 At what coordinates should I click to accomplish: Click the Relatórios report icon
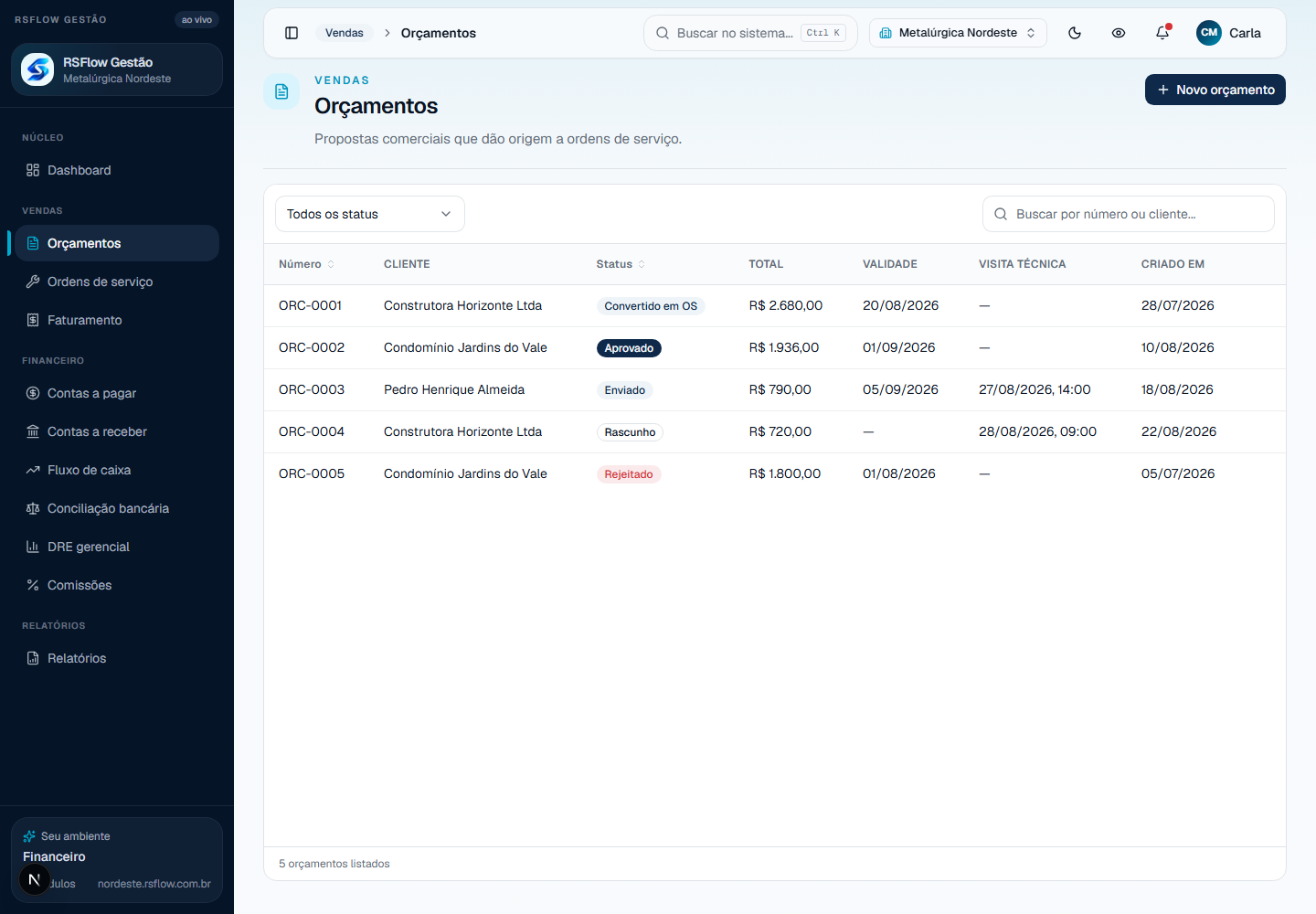(33, 658)
